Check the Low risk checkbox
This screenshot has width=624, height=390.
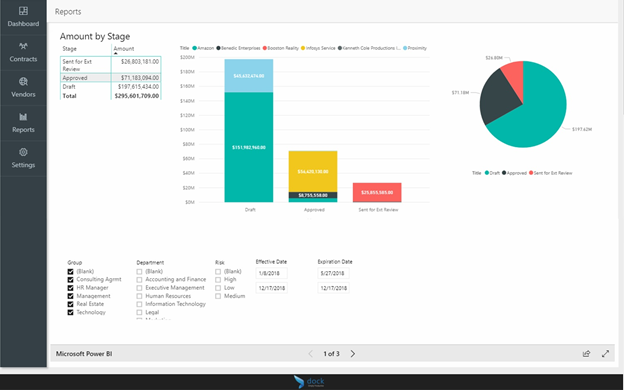(x=218, y=288)
